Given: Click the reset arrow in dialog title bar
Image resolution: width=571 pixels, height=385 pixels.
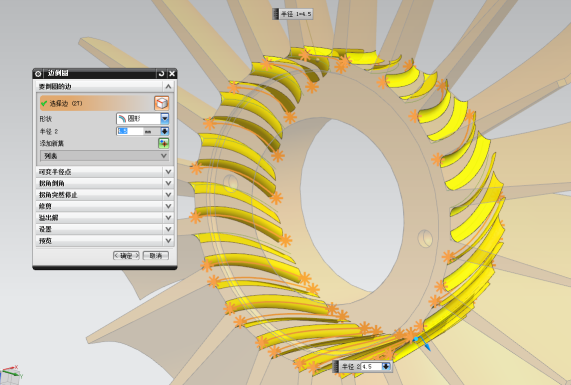Looking at the screenshot, I should pos(161,74).
